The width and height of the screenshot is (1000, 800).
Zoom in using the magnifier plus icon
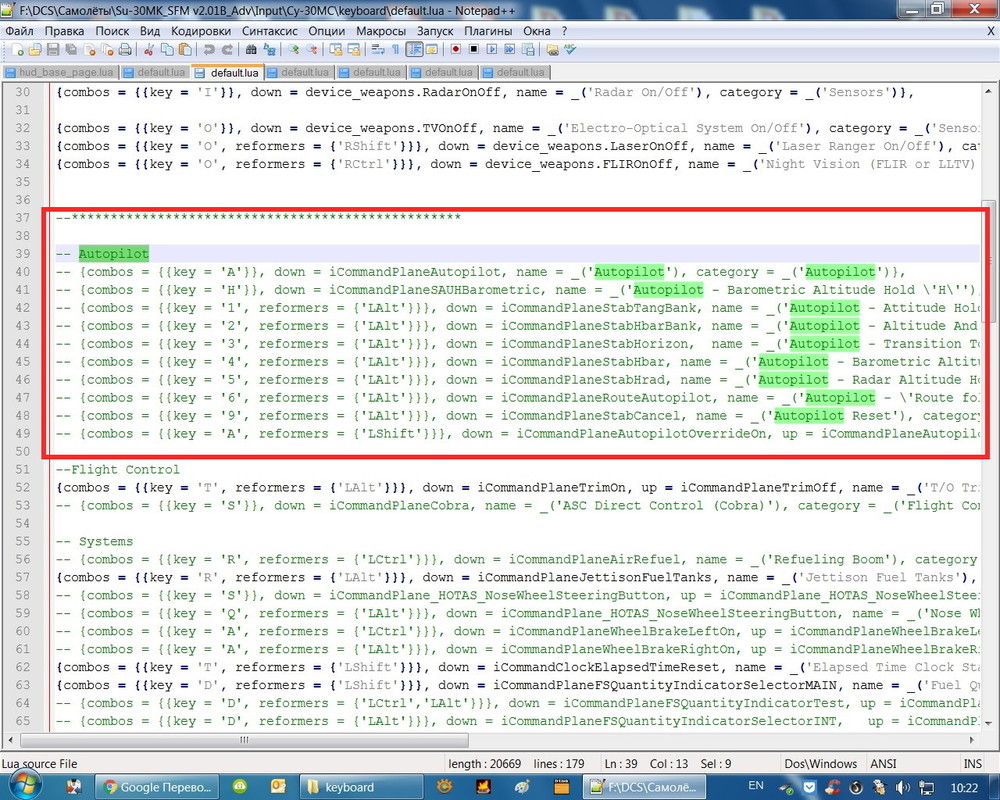coord(293,49)
